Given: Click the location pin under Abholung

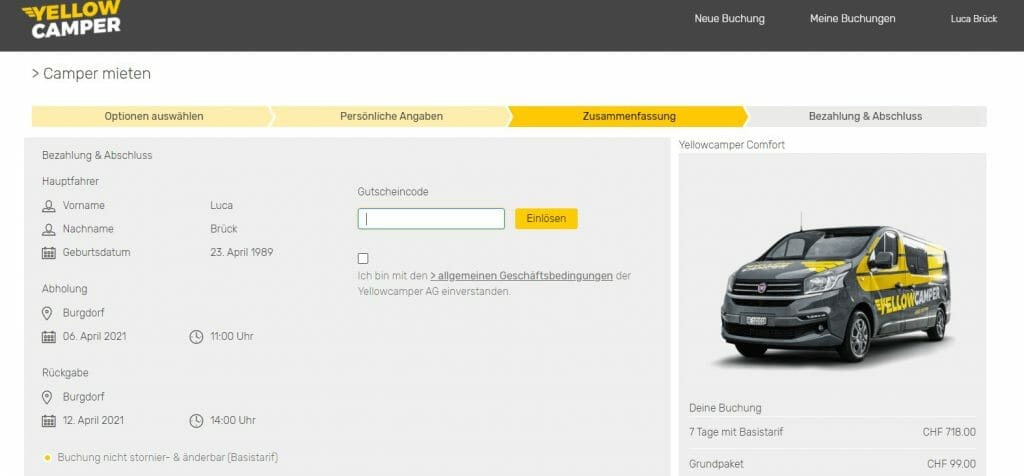Looking at the screenshot, I should [47, 313].
